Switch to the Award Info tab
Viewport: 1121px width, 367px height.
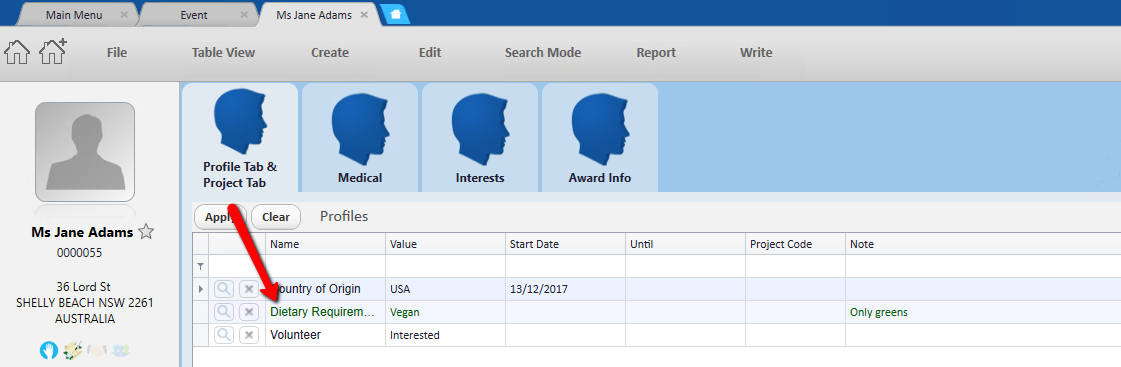click(600, 137)
